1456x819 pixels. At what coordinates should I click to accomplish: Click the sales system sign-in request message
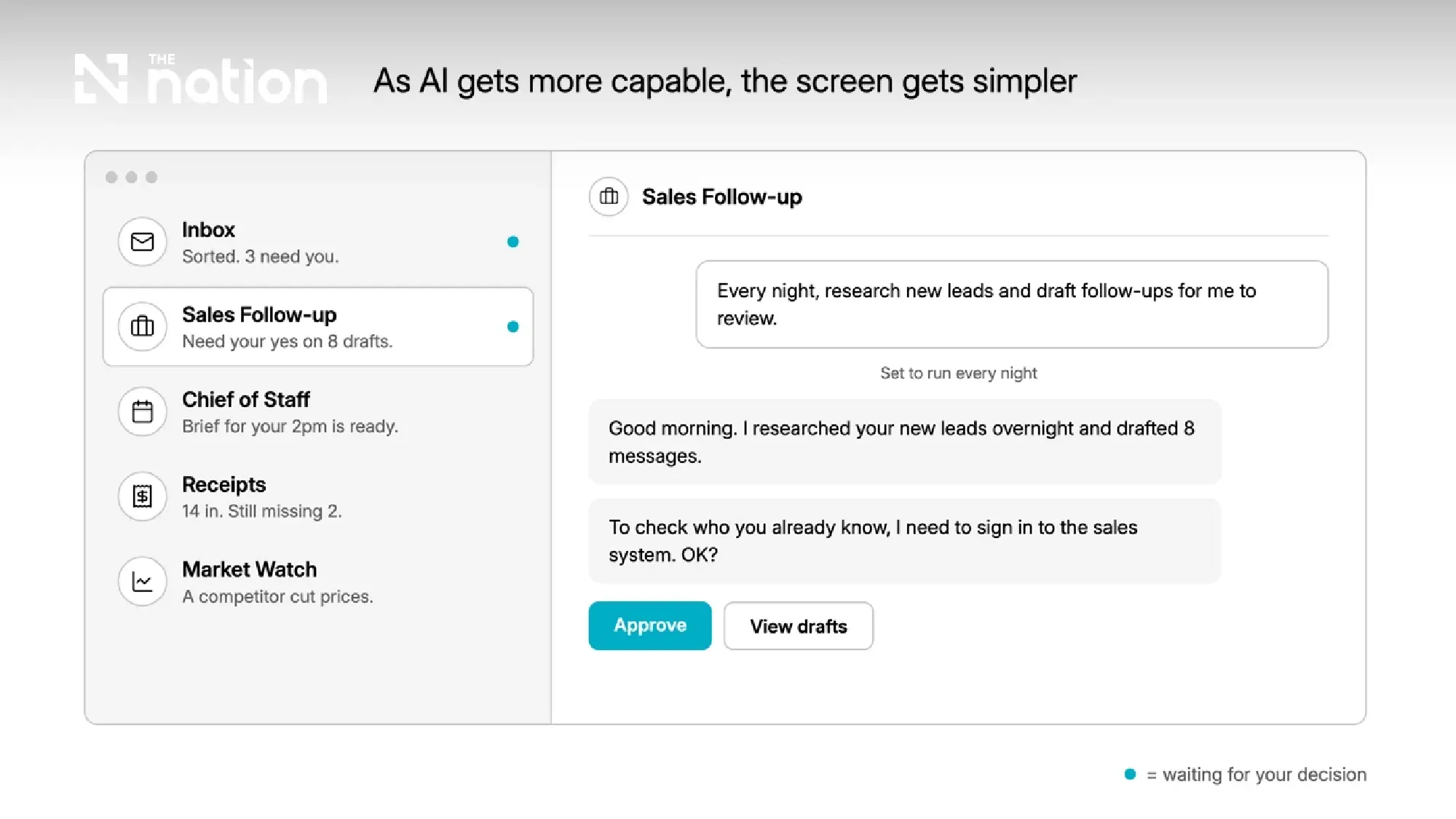905,541
